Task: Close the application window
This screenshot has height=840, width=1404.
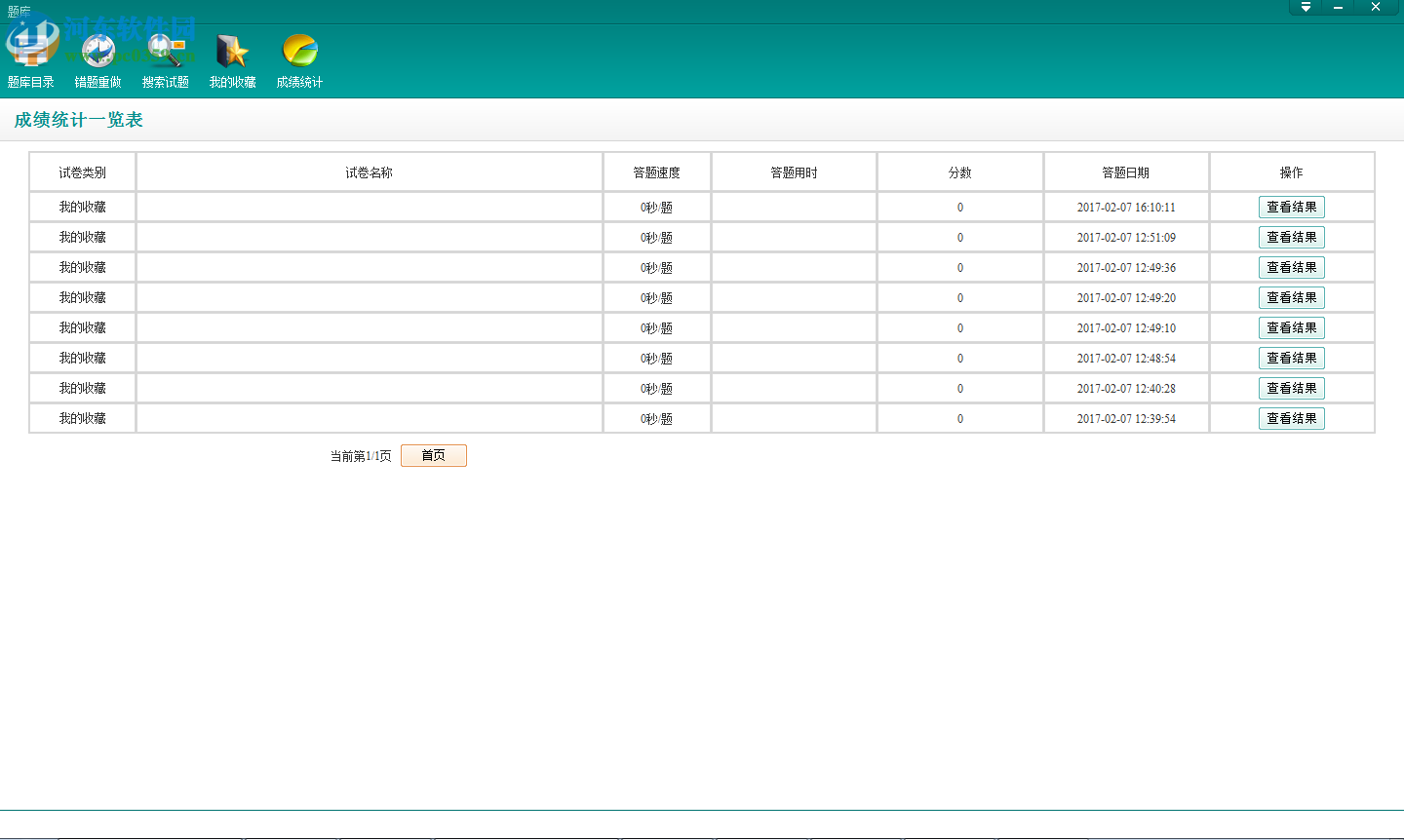Action: click(1376, 7)
